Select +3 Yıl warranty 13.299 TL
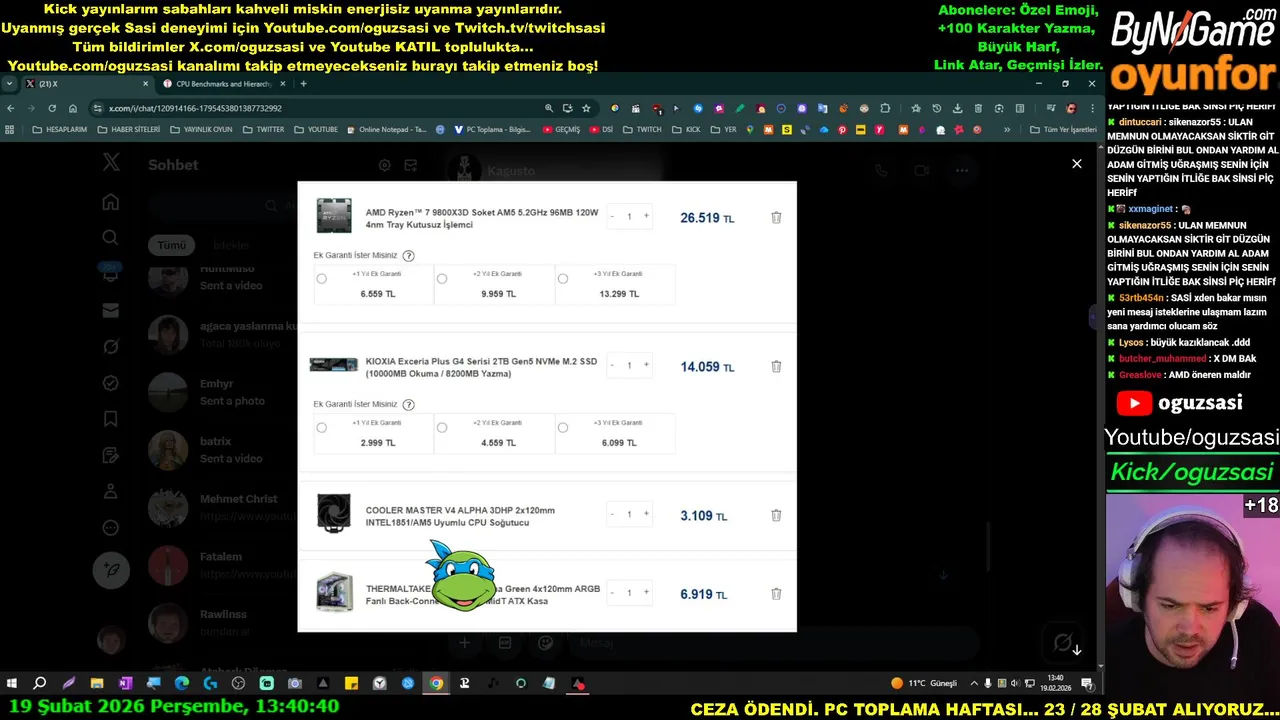 (x=562, y=279)
